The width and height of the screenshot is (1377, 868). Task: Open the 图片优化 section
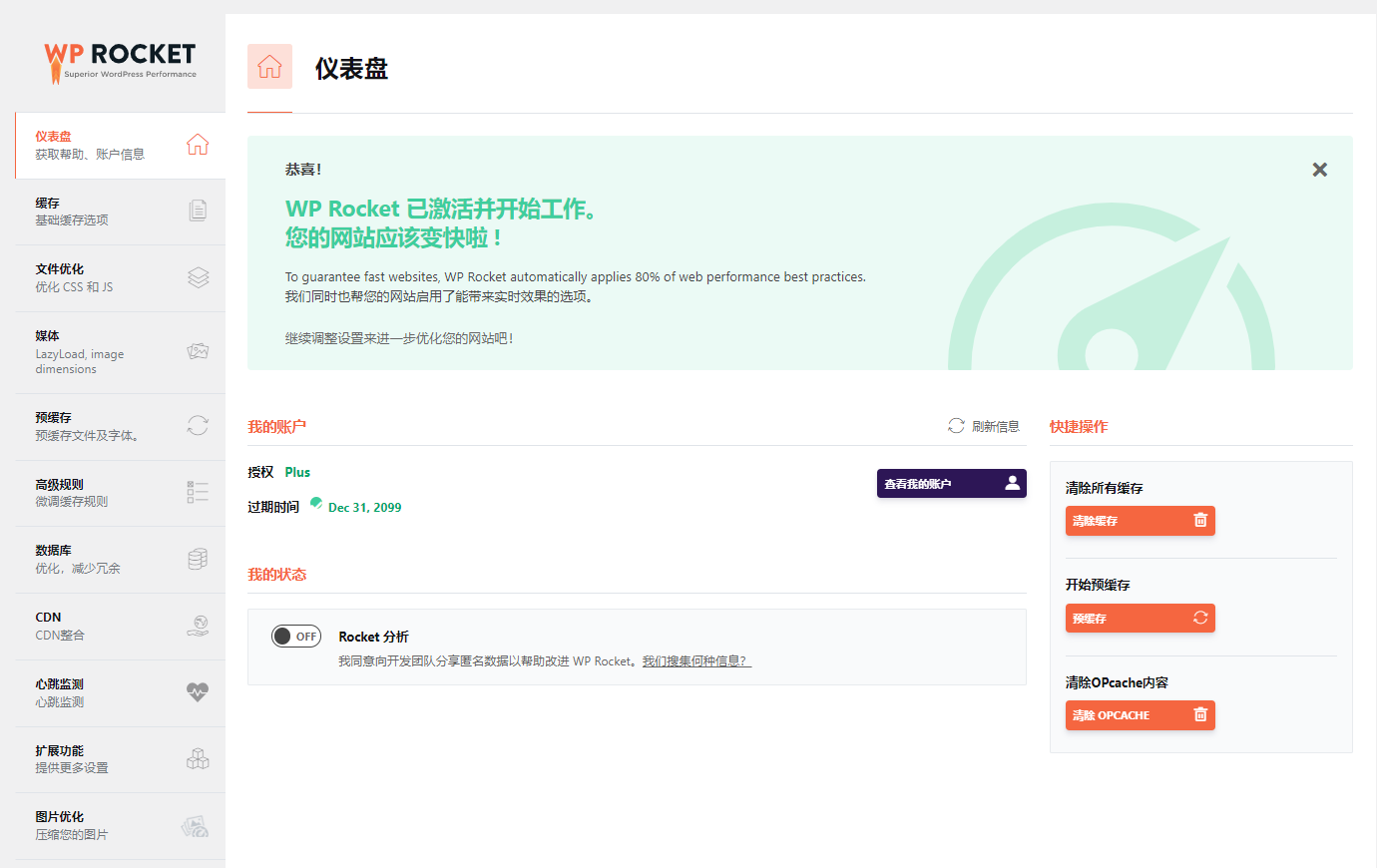pyautogui.click(x=120, y=826)
